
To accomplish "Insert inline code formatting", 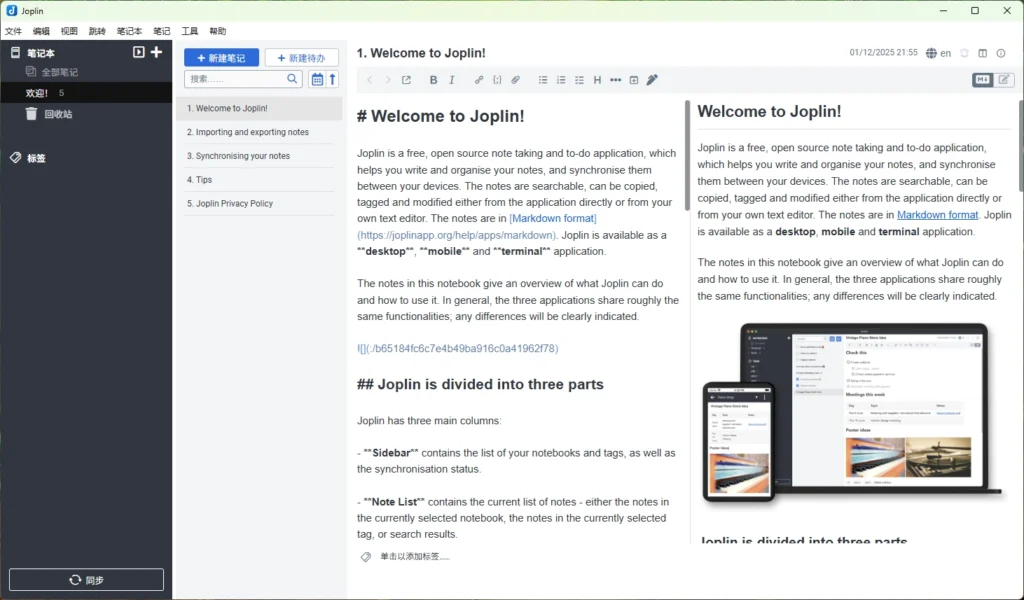I will point(497,80).
